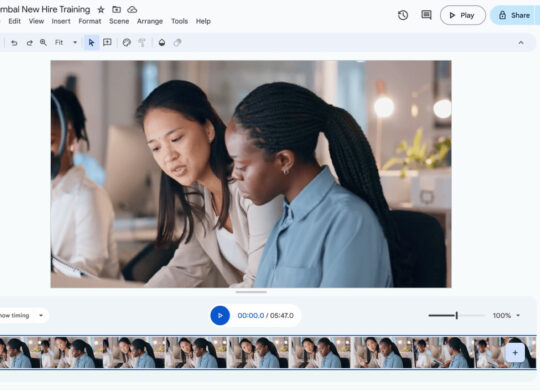Image resolution: width=540 pixels, height=390 pixels.
Task: Click the paint format roller icon
Action: click(142, 42)
